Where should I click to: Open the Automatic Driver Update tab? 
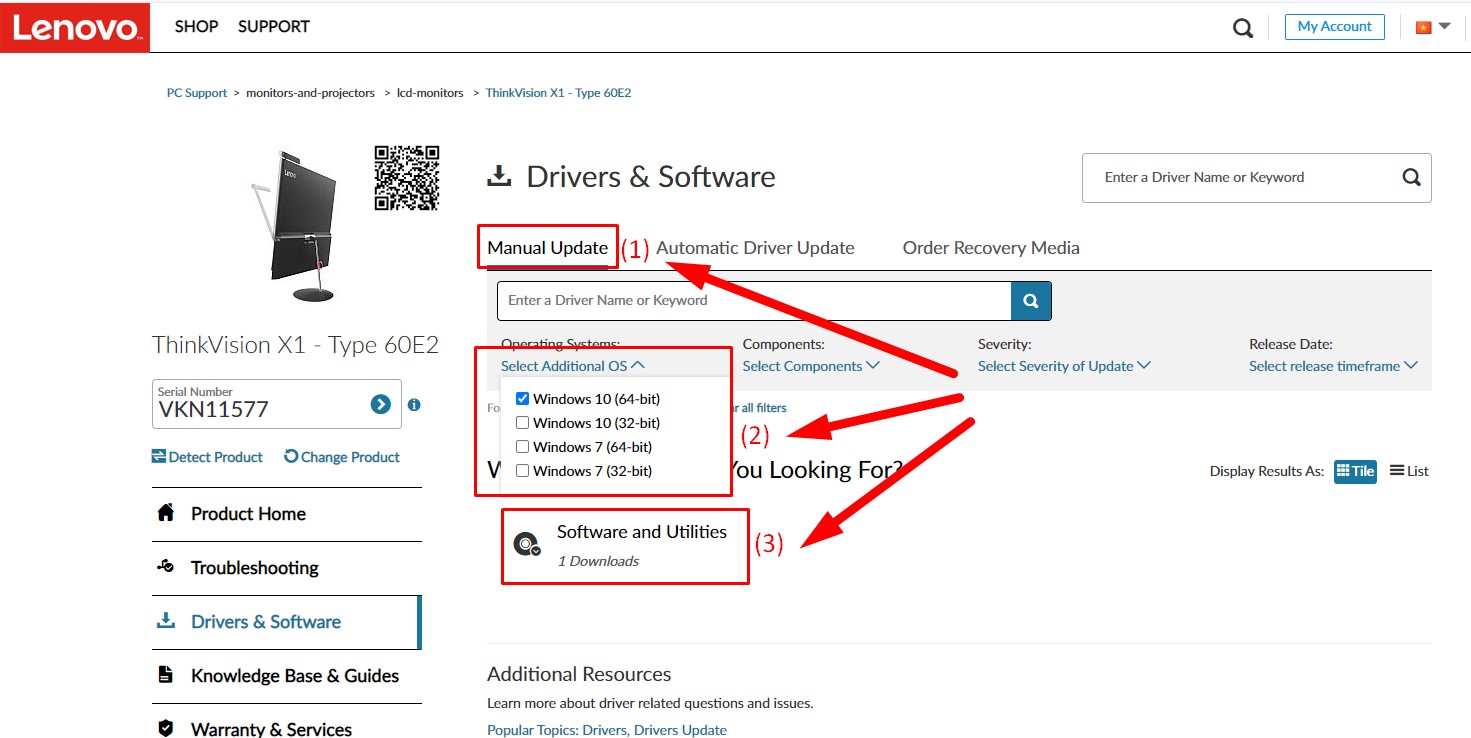point(755,248)
